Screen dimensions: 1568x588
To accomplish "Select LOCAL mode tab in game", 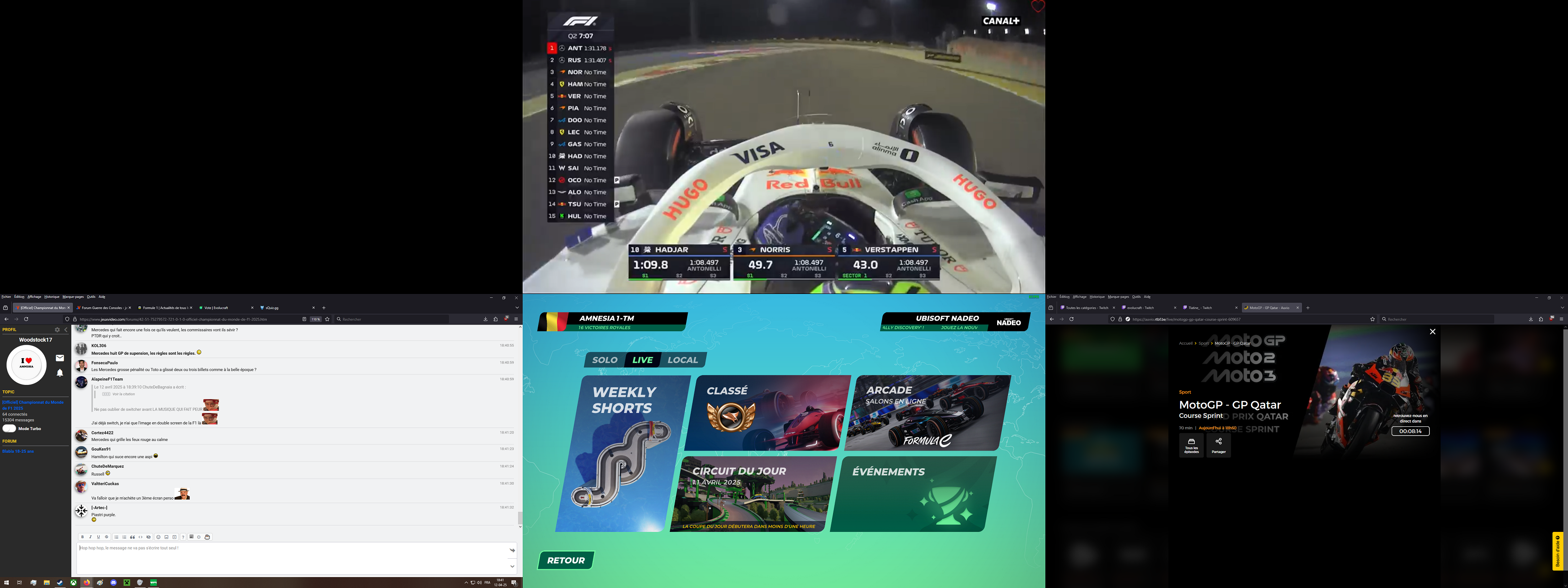I will [x=682, y=360].
